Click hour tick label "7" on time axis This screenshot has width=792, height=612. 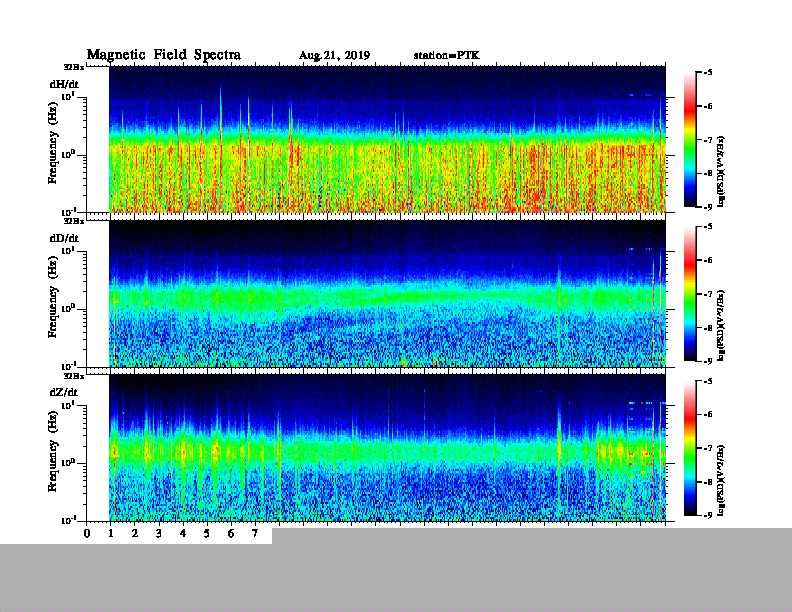tap(255, 534)
